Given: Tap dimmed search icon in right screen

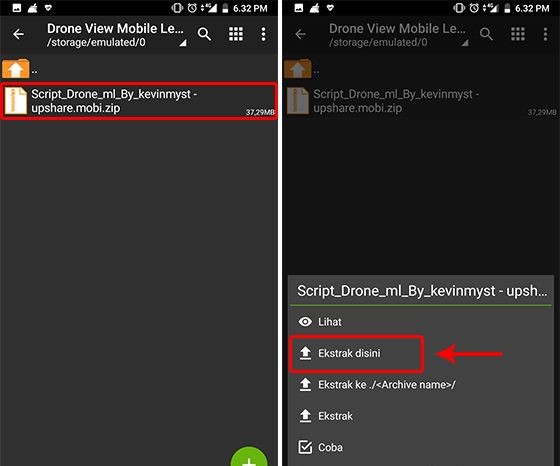Looking at the screenshot, I should (x=486, y=34).
